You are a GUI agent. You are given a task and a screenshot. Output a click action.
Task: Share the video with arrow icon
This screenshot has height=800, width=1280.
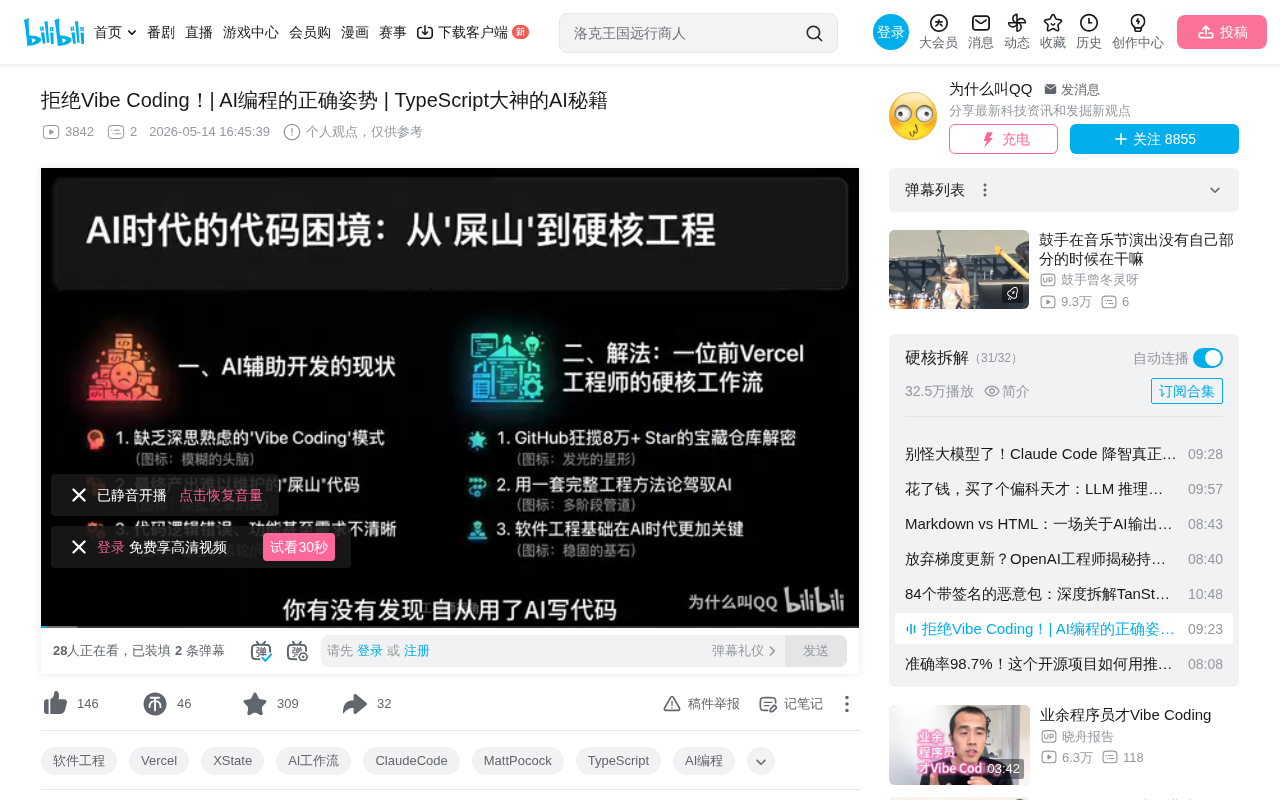[355, 704]
